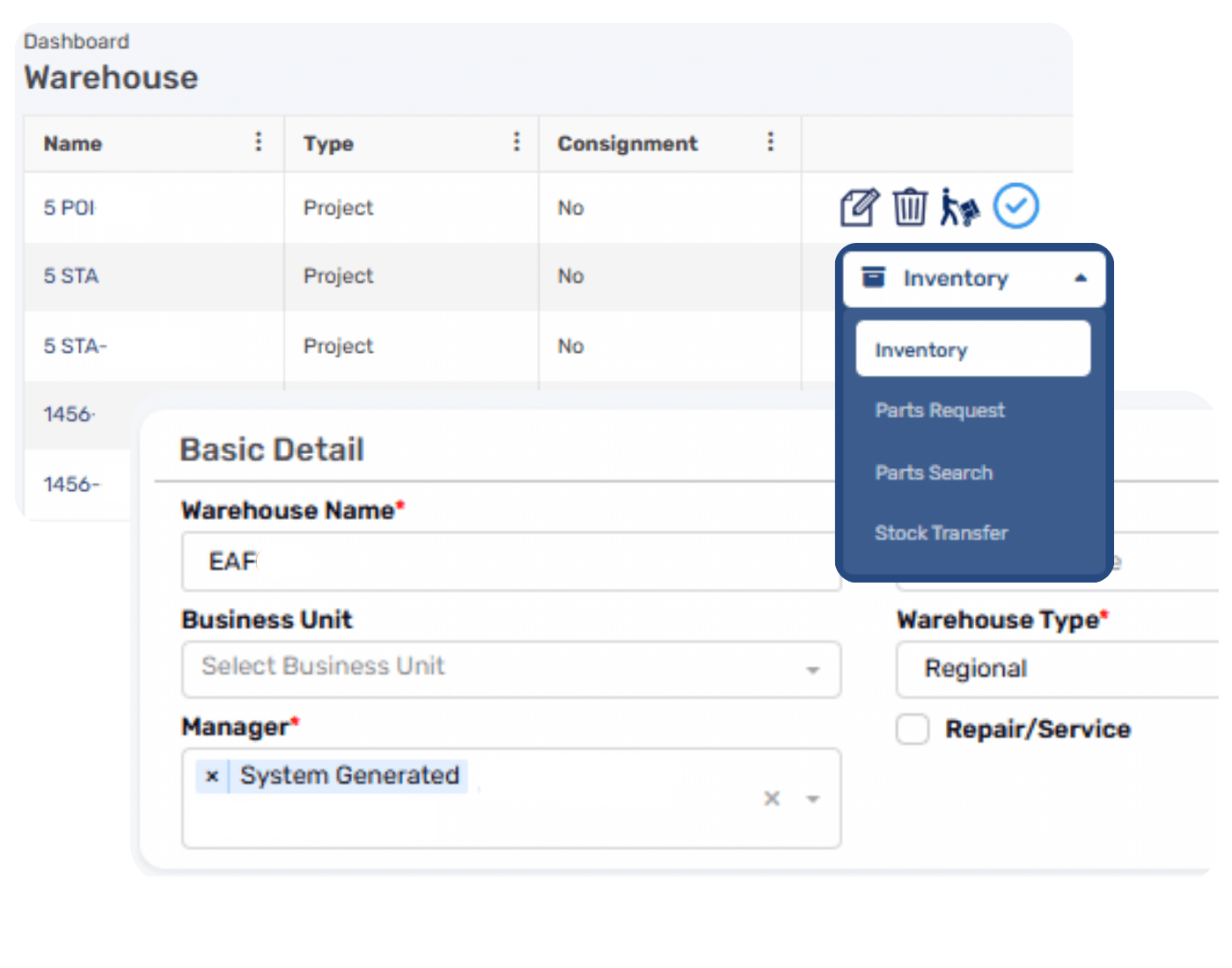Choose Parts Search menu item
Image resolution: width=1232 pixels, height=968 pixels.
934,473
